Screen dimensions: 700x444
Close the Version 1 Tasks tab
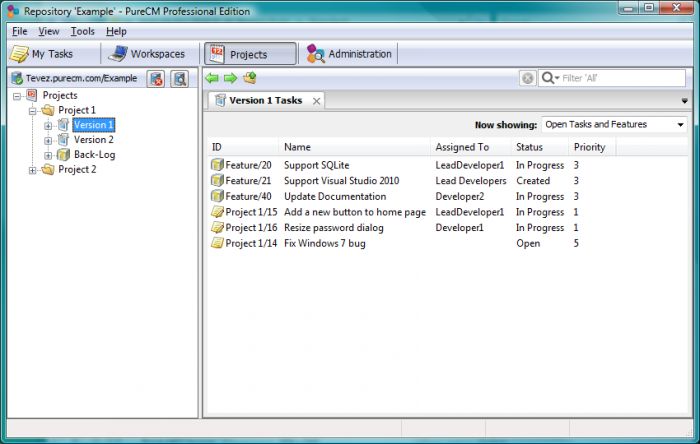(317, 101)
